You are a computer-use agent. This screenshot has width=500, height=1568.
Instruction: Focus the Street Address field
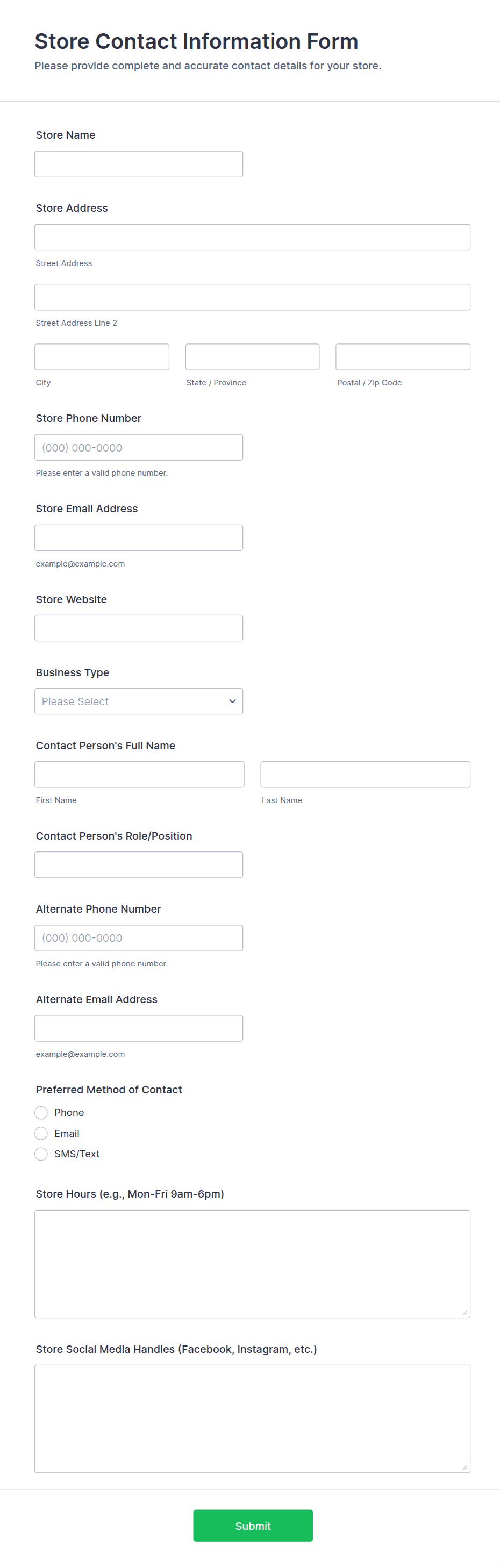[252, 238]
